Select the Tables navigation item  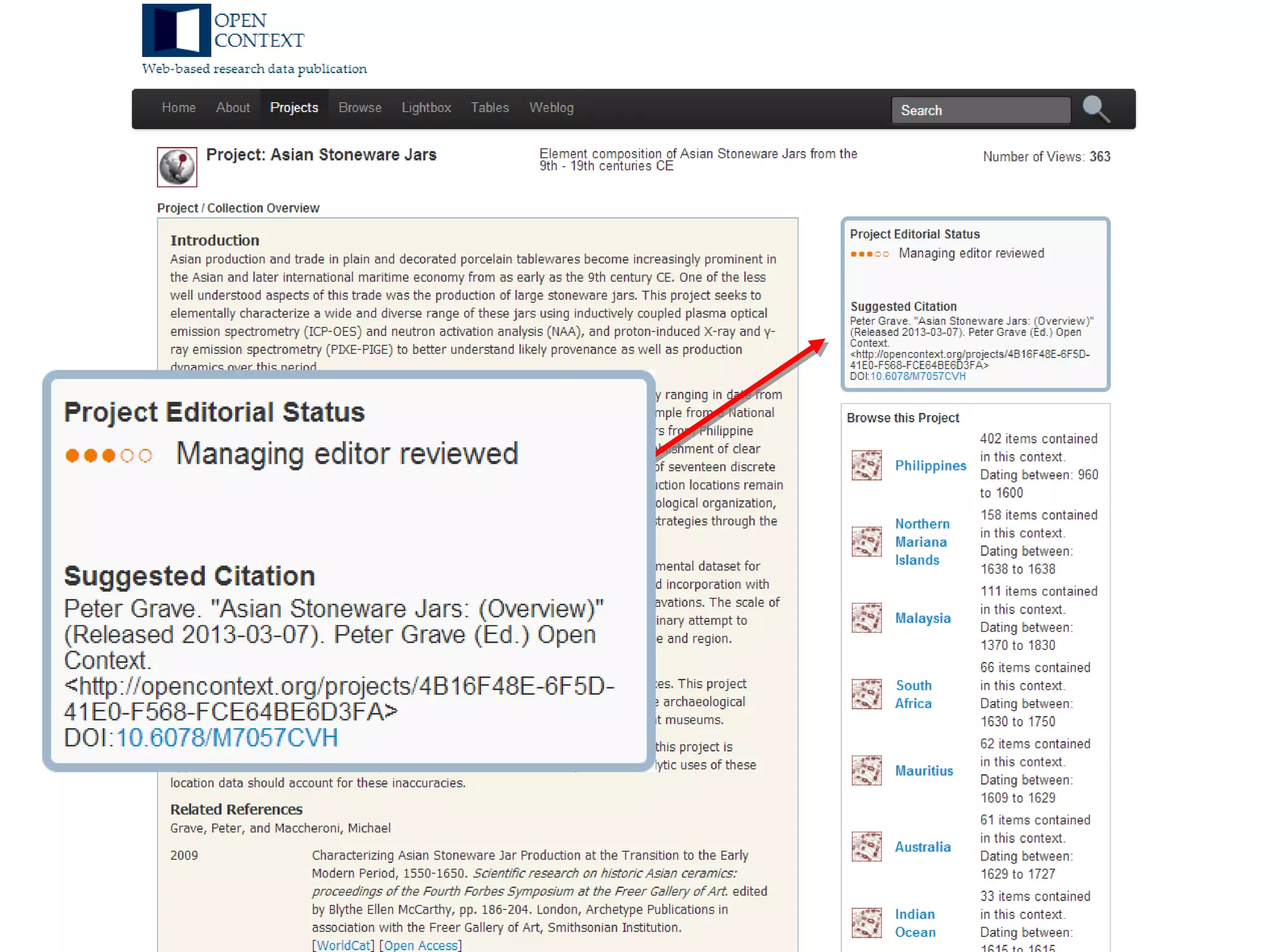489,108
